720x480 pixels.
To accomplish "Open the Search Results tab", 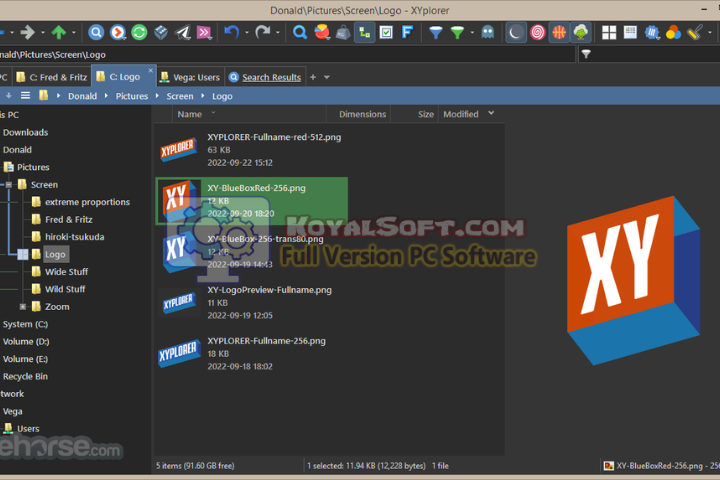I will [x=265, y=77].
